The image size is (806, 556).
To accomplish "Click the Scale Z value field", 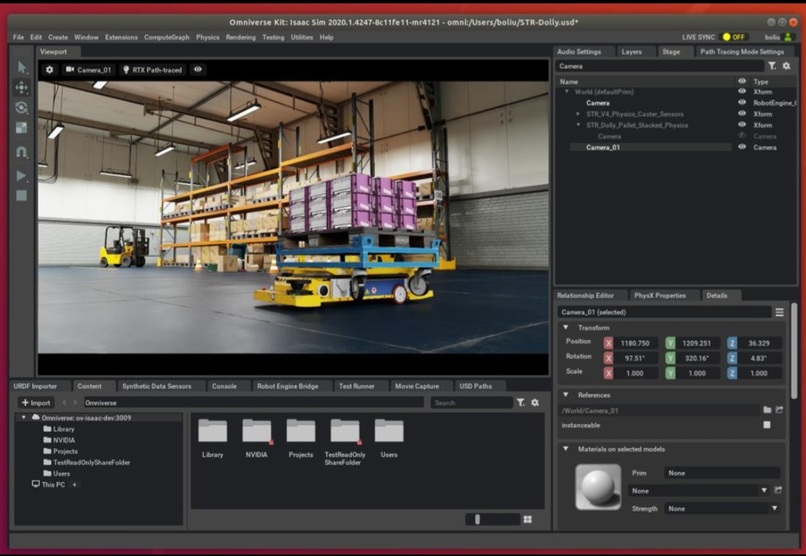I will click(x=759, y=373).
